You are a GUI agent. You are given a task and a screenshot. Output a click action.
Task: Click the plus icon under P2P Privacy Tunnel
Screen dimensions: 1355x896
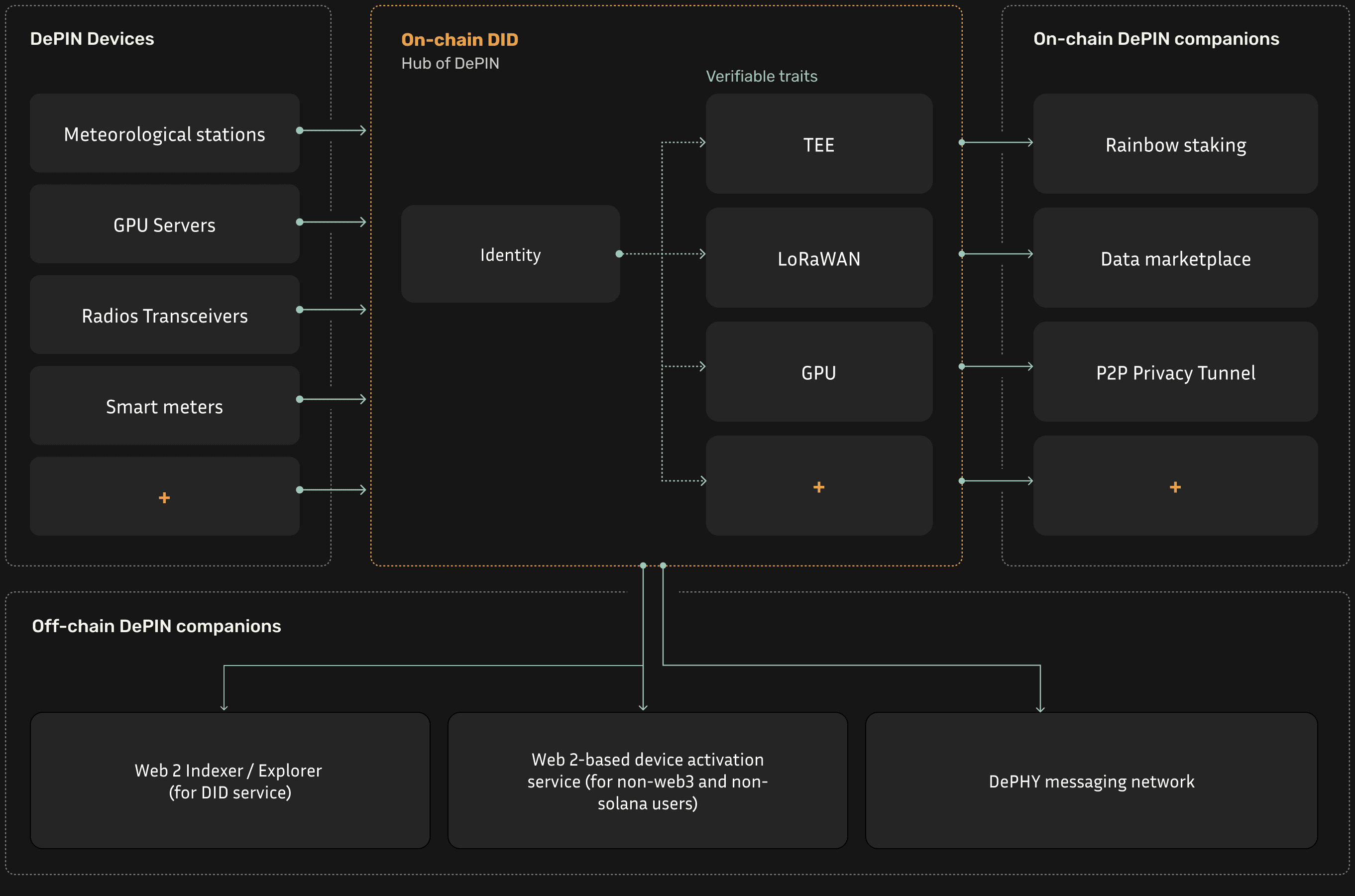[1175, 487]
